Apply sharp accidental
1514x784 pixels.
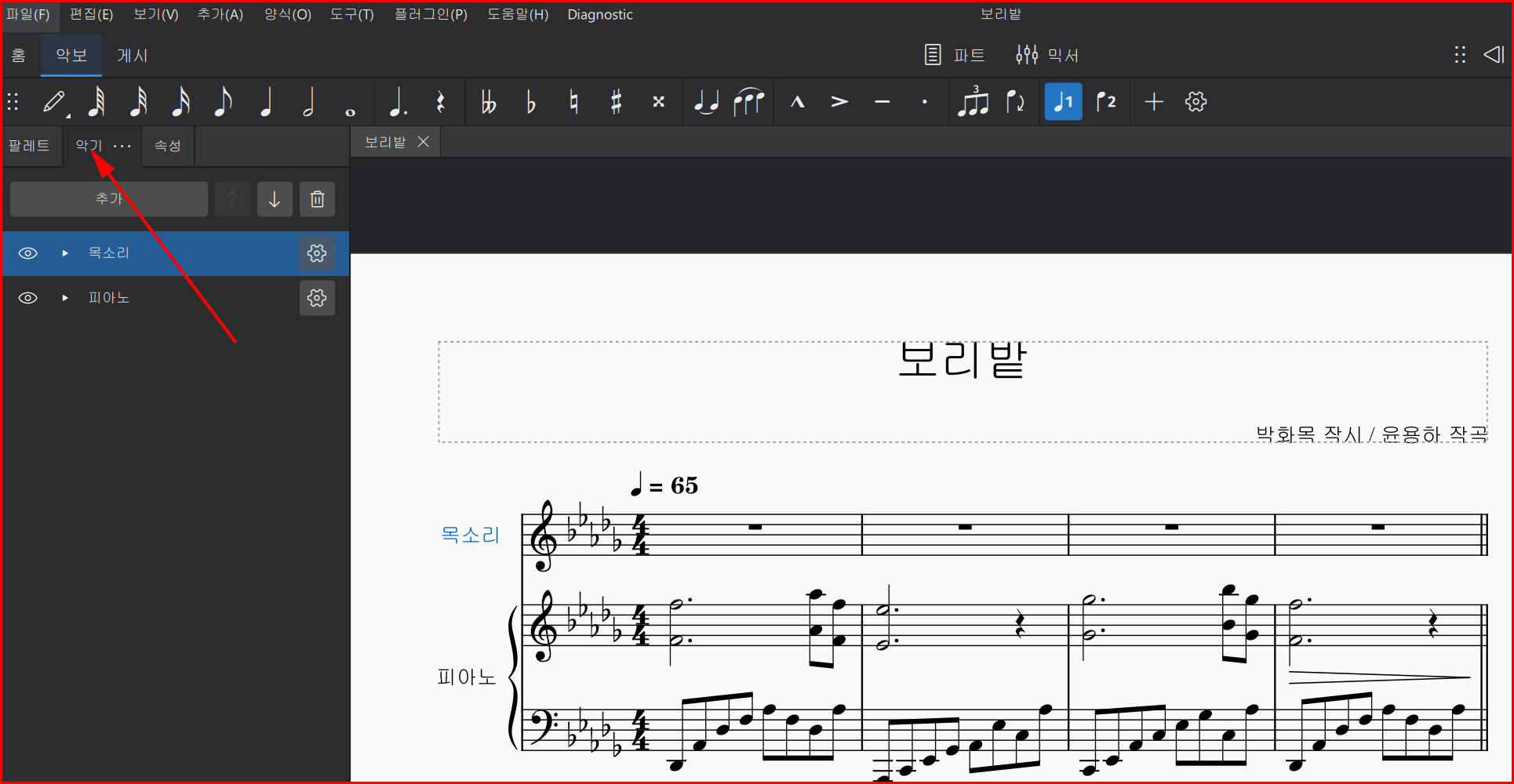pyautogui.click(x=616, y=102)
